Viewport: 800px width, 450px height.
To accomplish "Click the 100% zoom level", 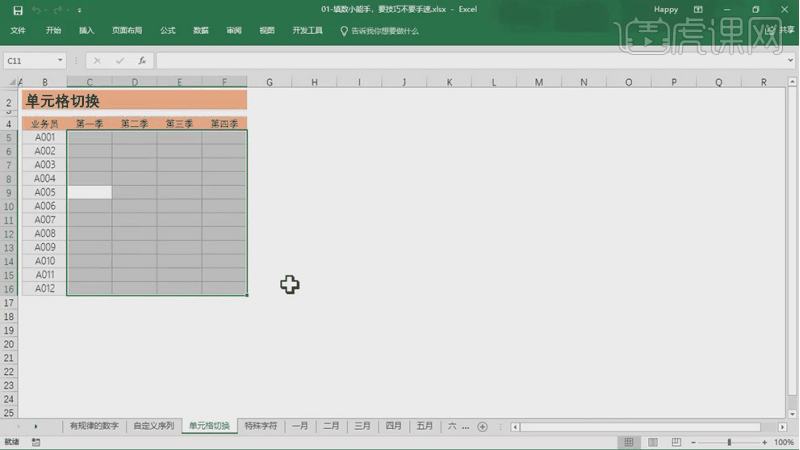I will coord(784,442).
